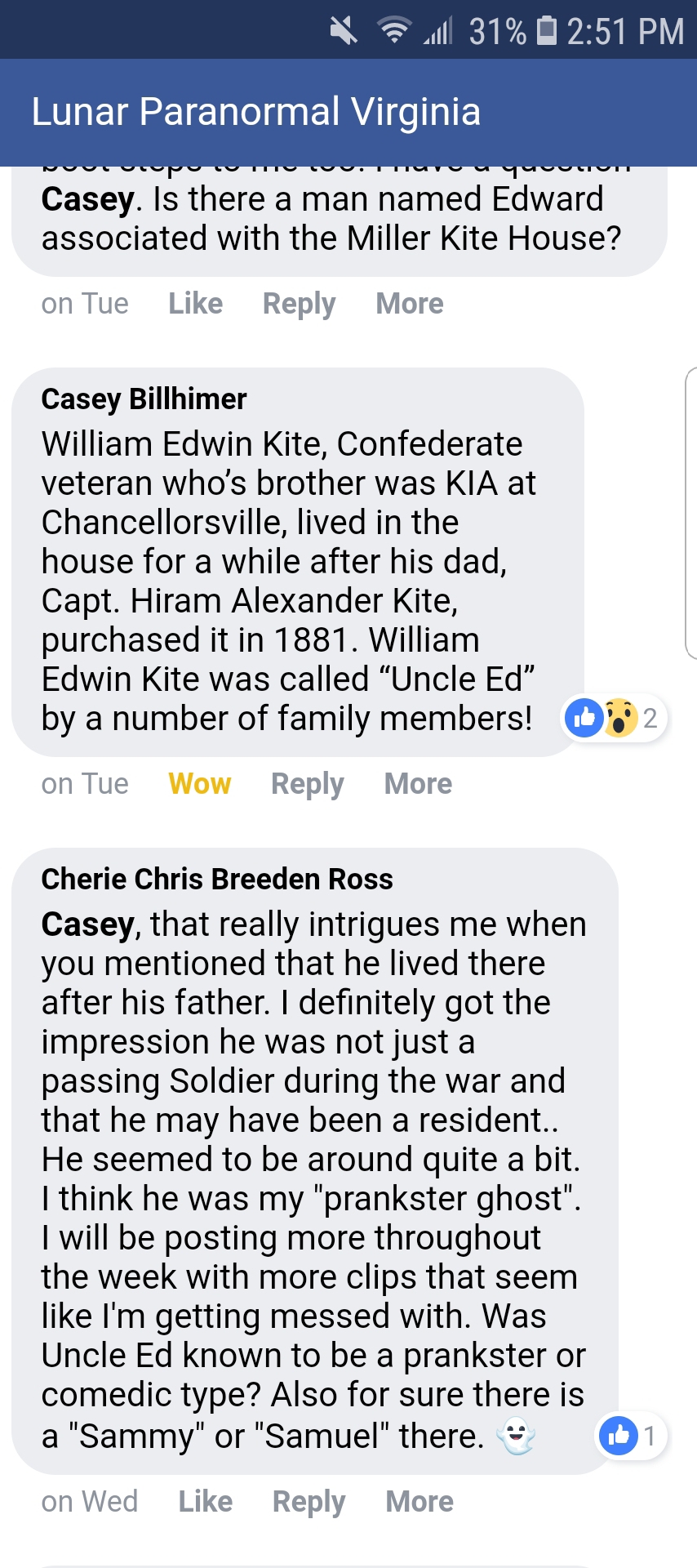Toggle the Wow reaction on Casey's comment
Screen dimensions: 697x1568
click(x=199, y=784)
